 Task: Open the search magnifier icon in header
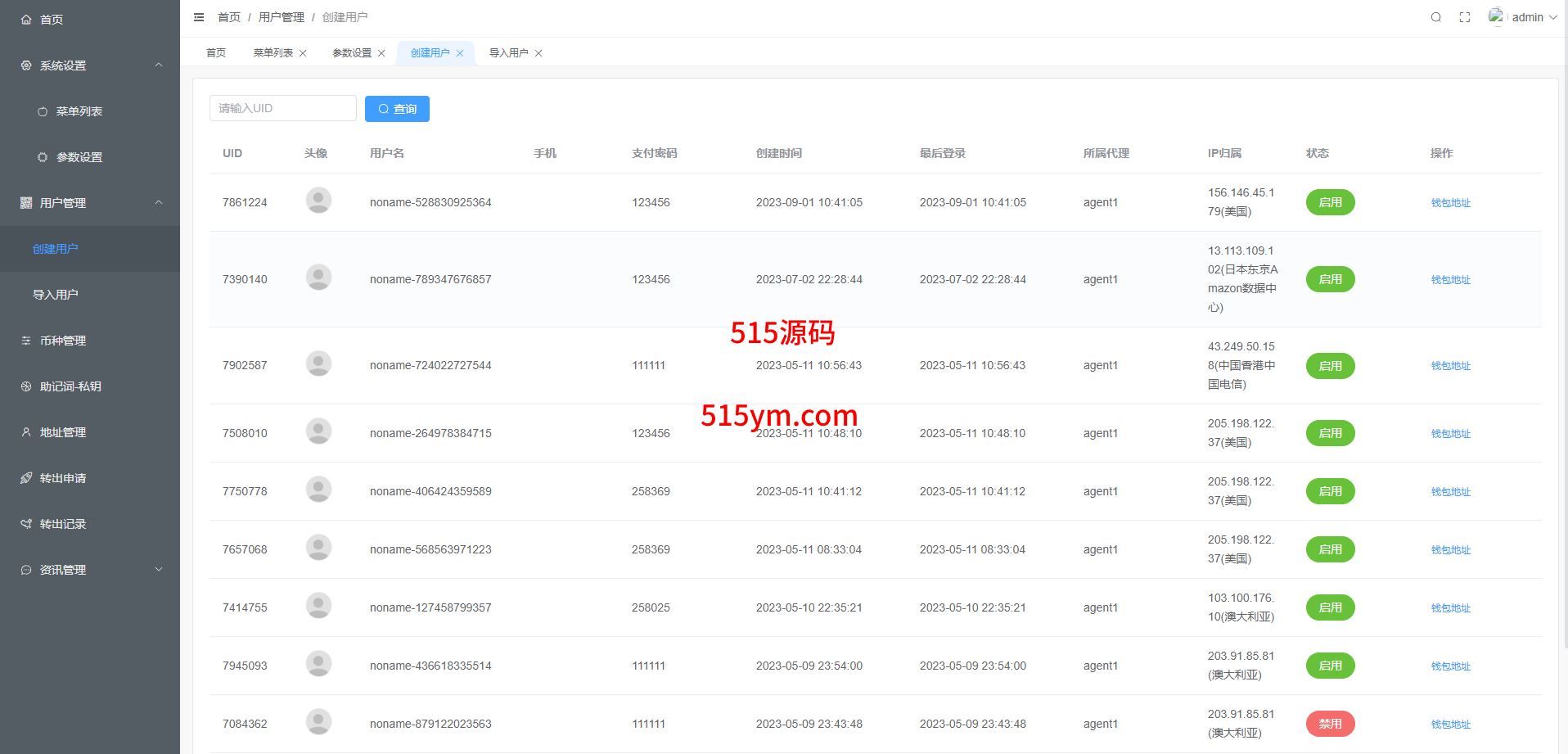pyautogui.click(x=1435, y=17)
